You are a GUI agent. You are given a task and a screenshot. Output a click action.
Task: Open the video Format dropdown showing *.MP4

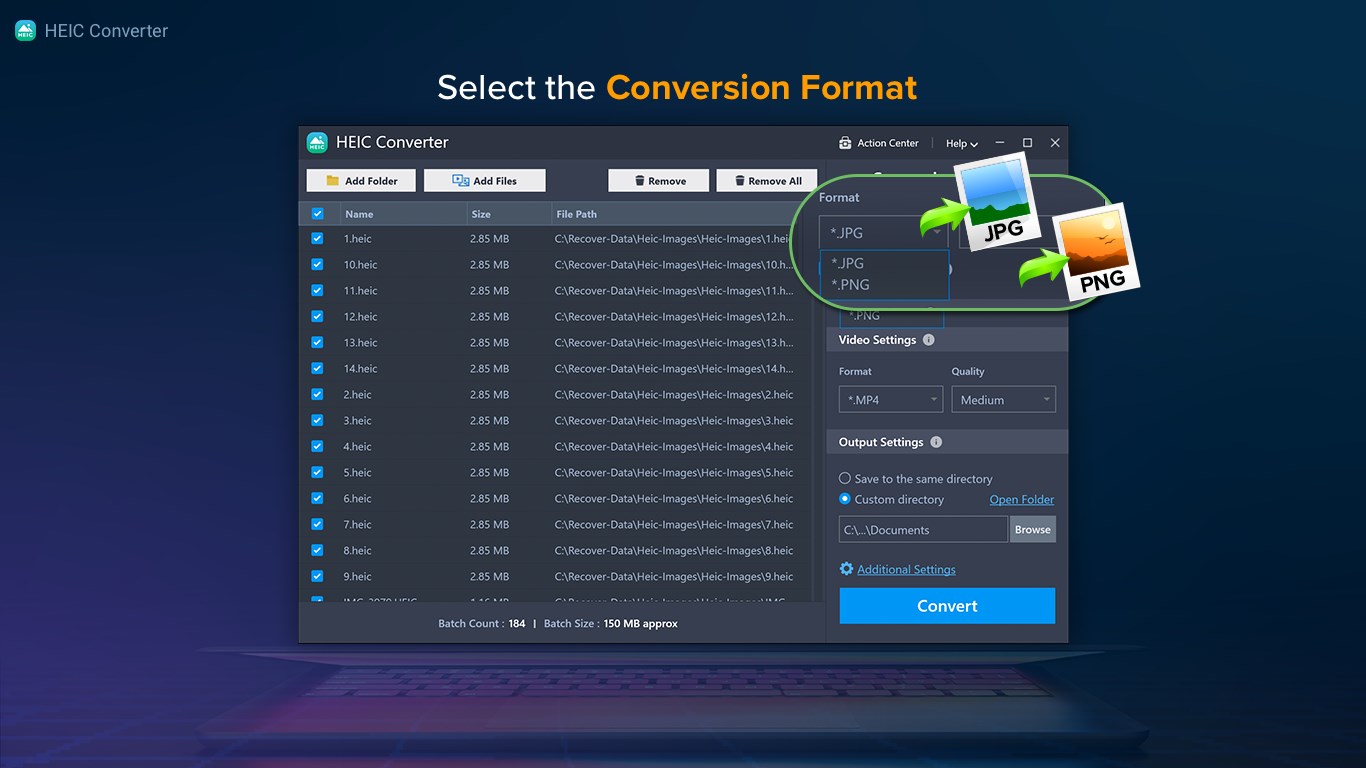coord(891,400)
